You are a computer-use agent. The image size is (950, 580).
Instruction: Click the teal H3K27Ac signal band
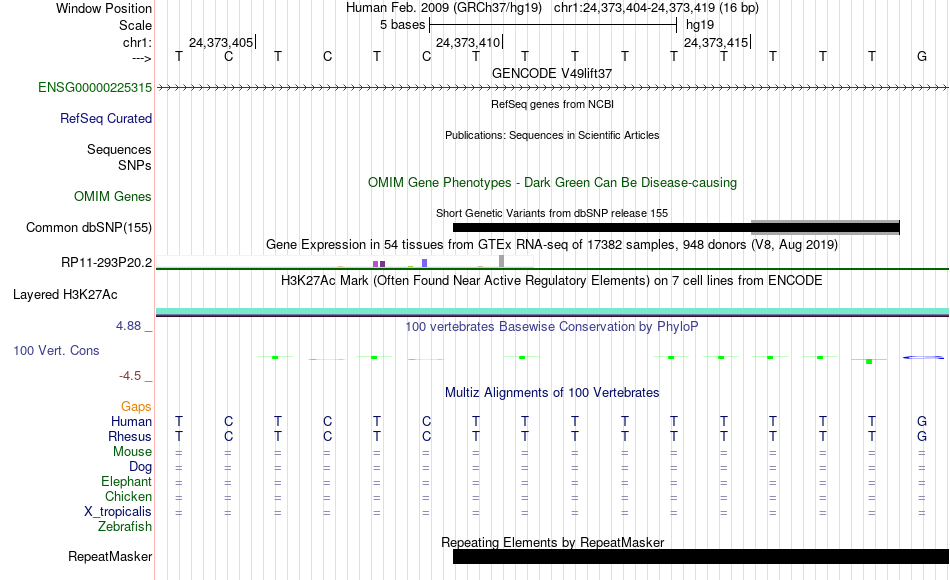pos(553,312)
